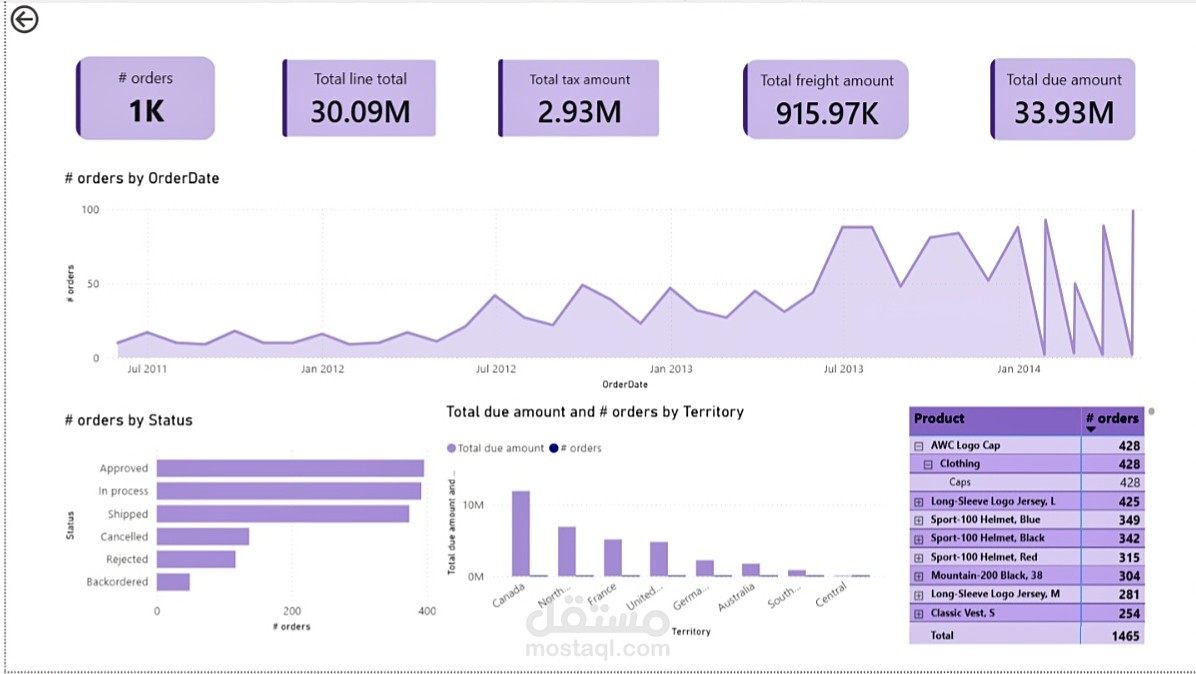The width and height of the screenshot is (1196, 674).
Task: Click the 349 orders value cell
Action: [x=1129, y=520]
